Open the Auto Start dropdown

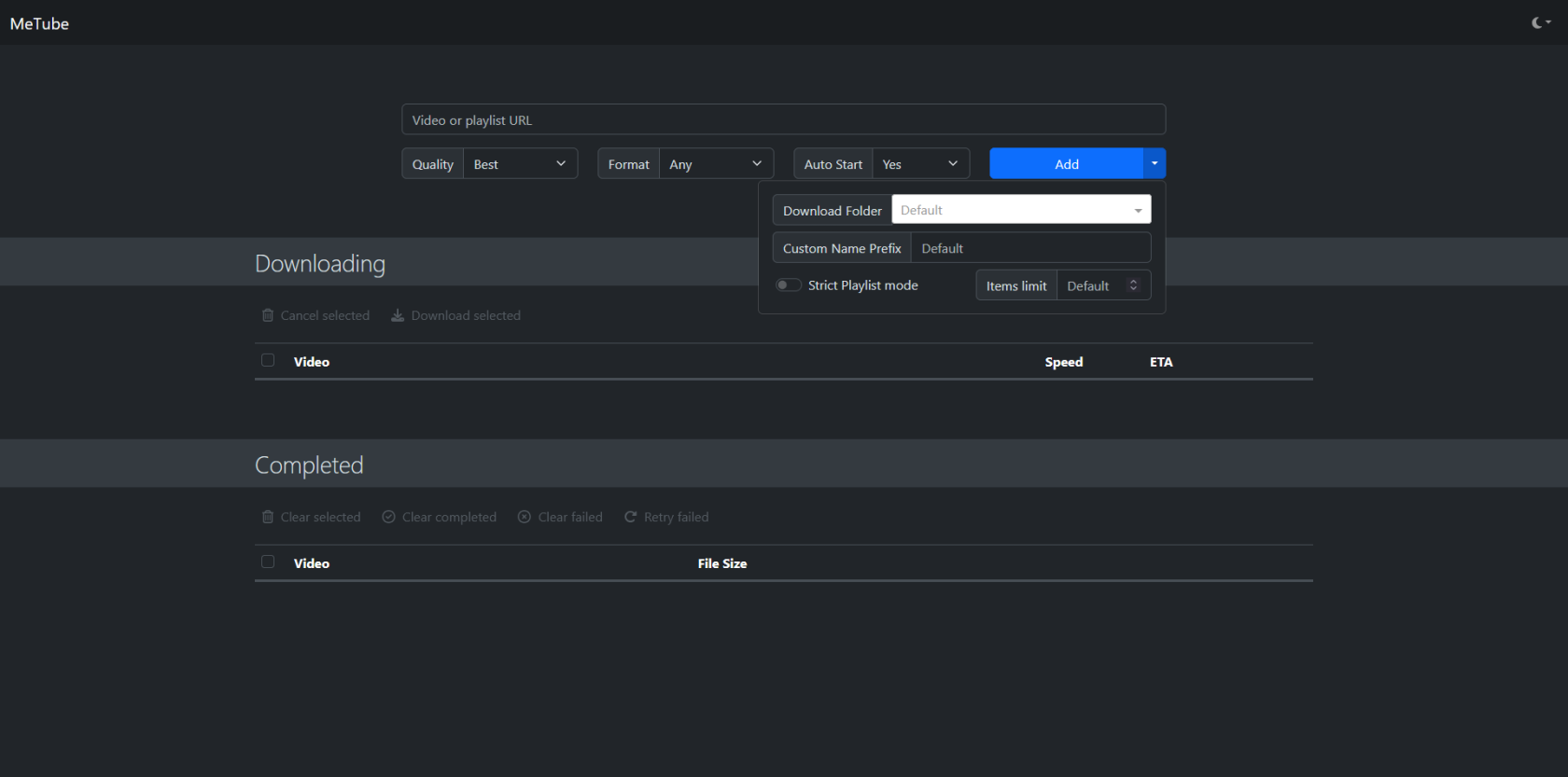coord(920,164)
